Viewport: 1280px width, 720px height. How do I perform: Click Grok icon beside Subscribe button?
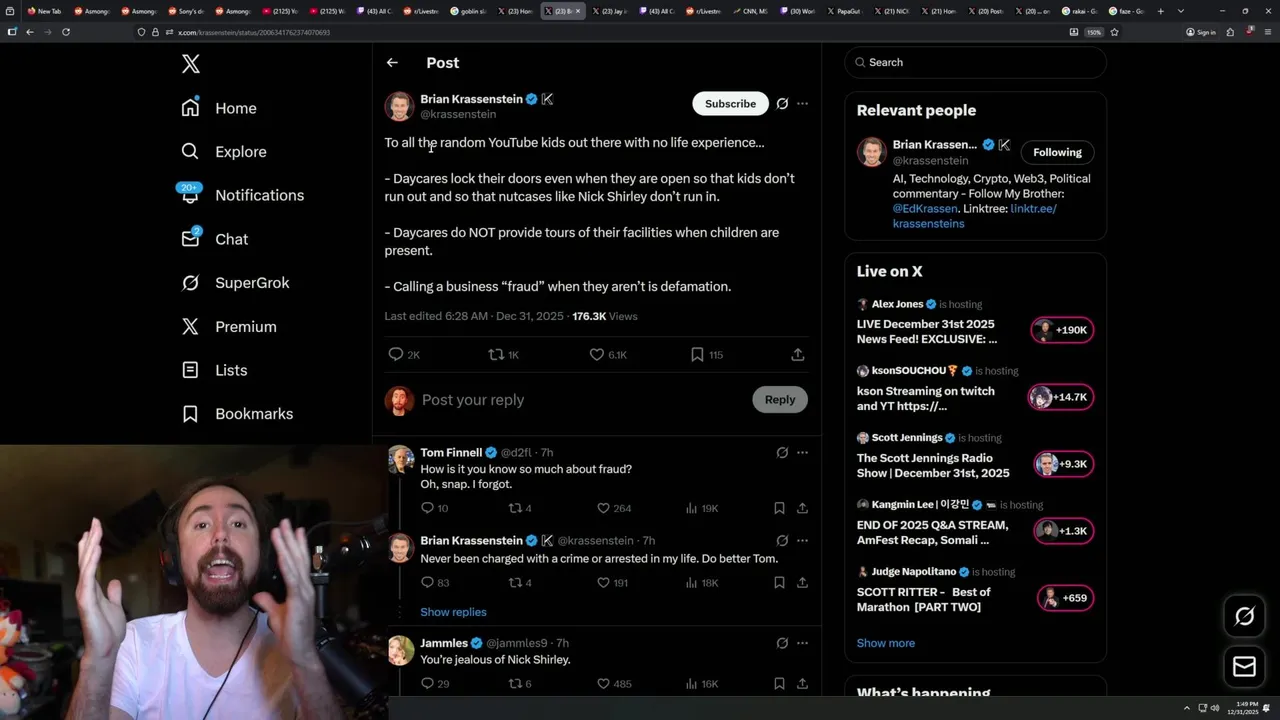(x=782, y=104)
